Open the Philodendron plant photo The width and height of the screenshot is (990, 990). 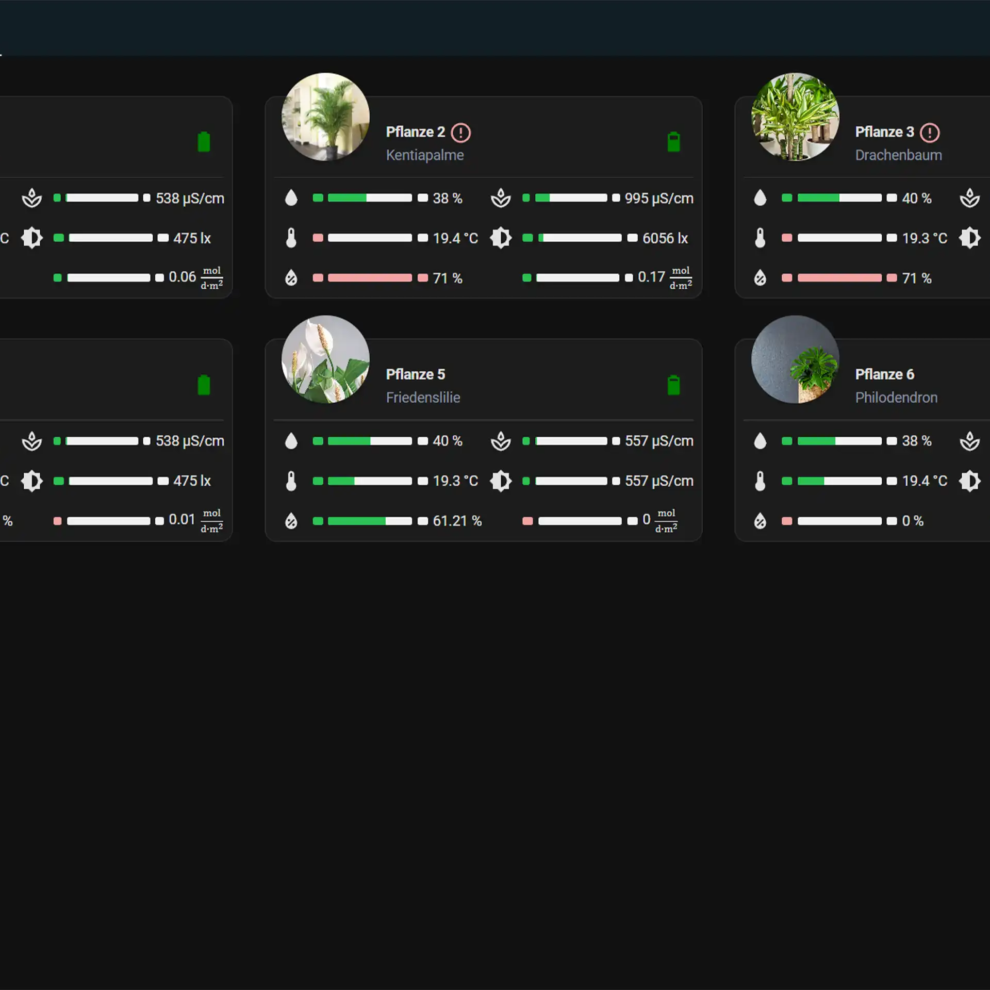[795, 359]
